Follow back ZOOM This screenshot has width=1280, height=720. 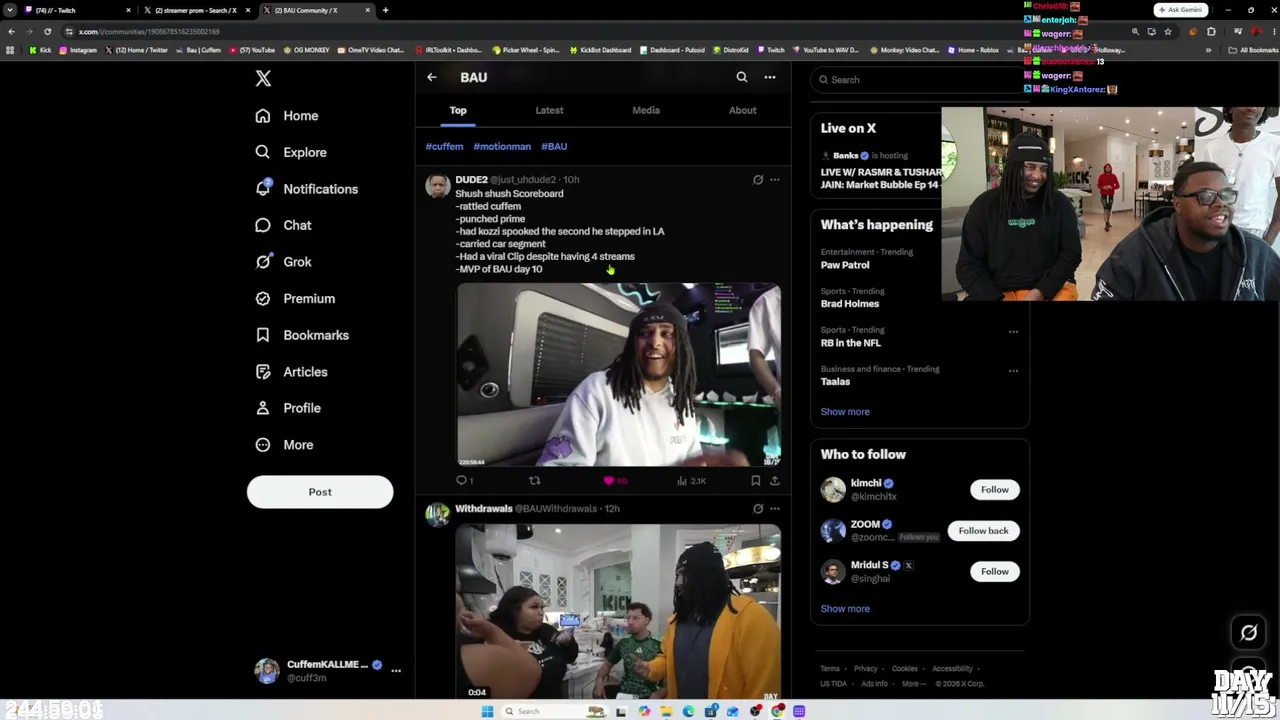click(983, 531)
